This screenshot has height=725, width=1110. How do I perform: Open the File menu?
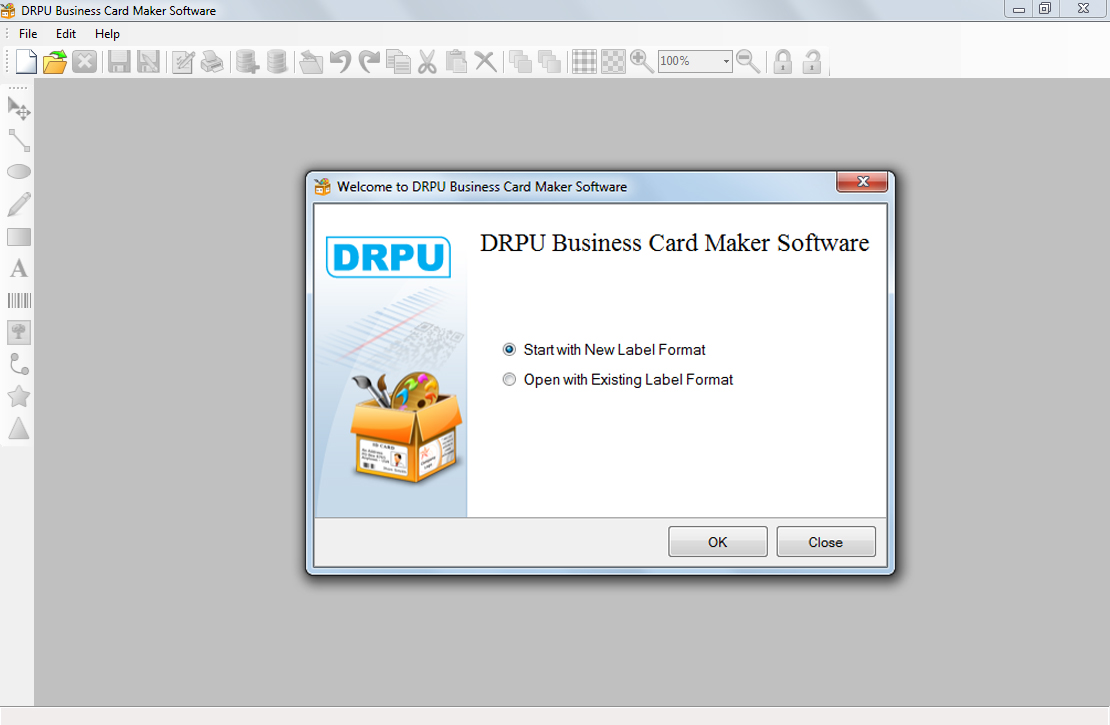pos(28,34)
